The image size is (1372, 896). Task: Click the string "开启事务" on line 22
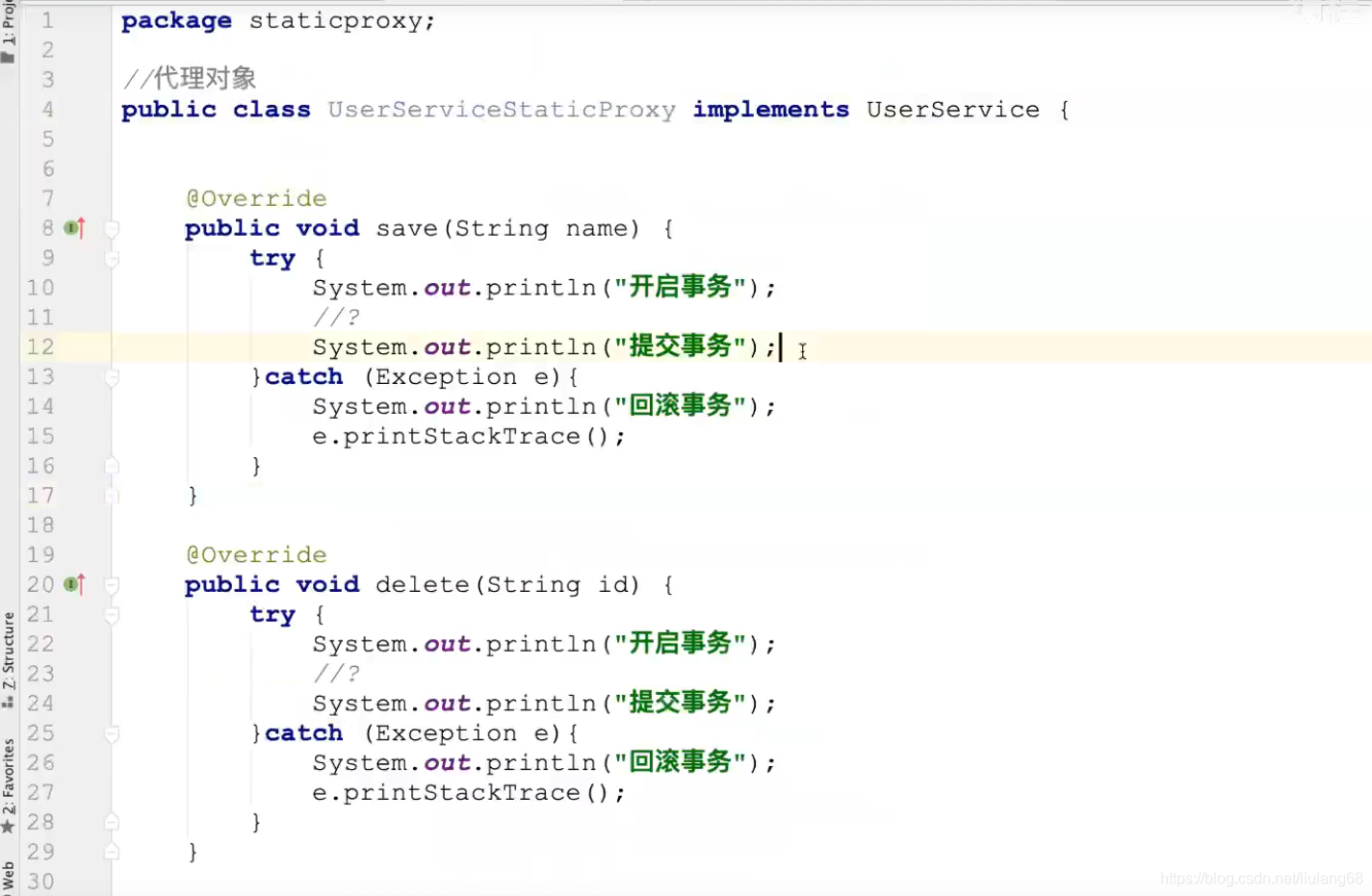point(681,644)
